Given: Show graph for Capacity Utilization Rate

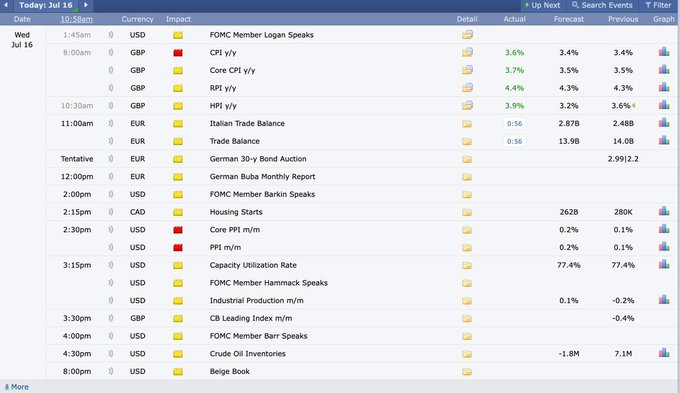Looking at the screenshot, I should coord(664,265).
